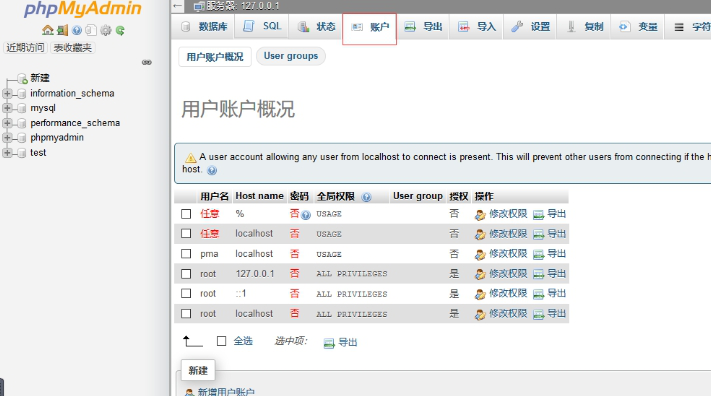Click the link chain icon in sidebar
711x411 pixels.
click(146, 62)
